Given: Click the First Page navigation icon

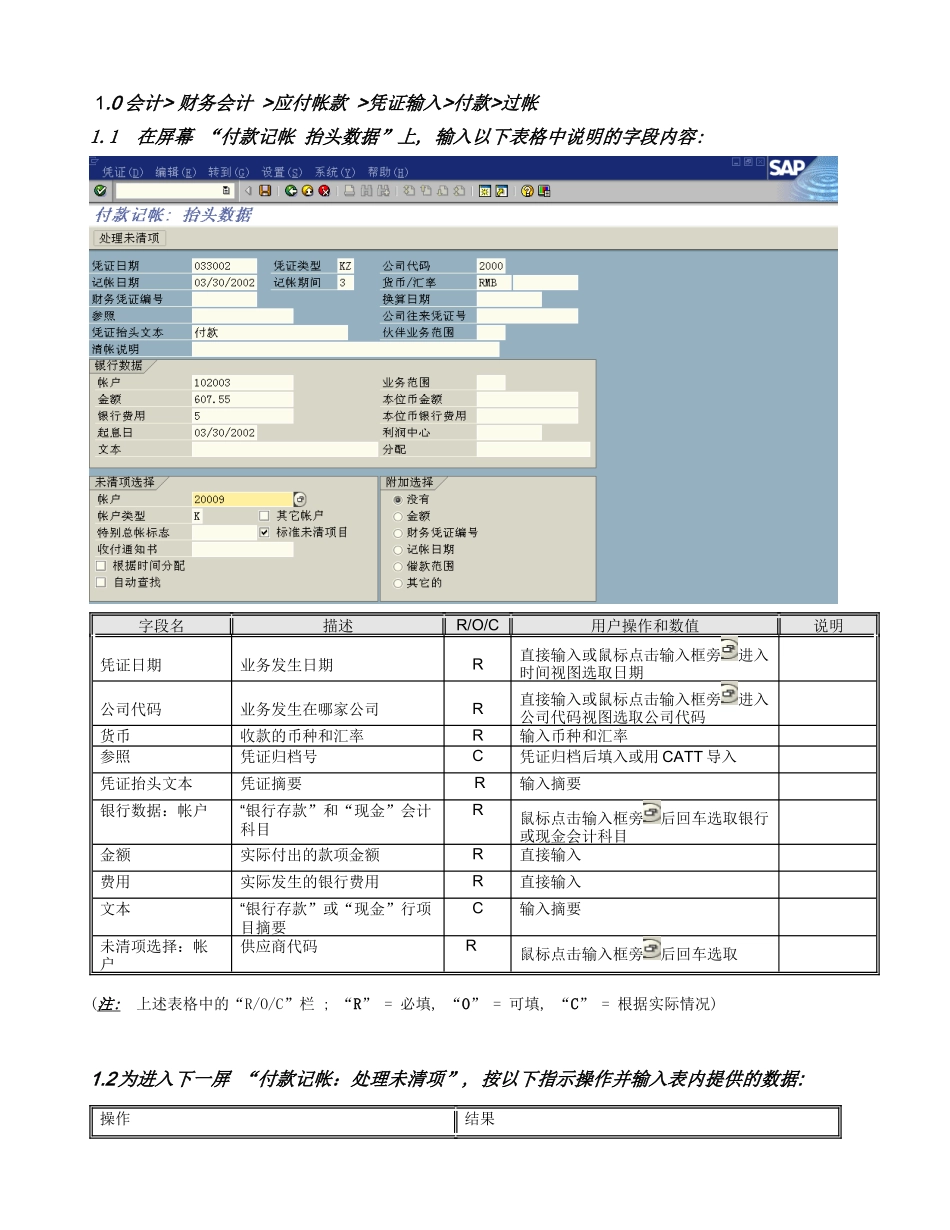Looking at the screenshot, I should pos(408,190).
